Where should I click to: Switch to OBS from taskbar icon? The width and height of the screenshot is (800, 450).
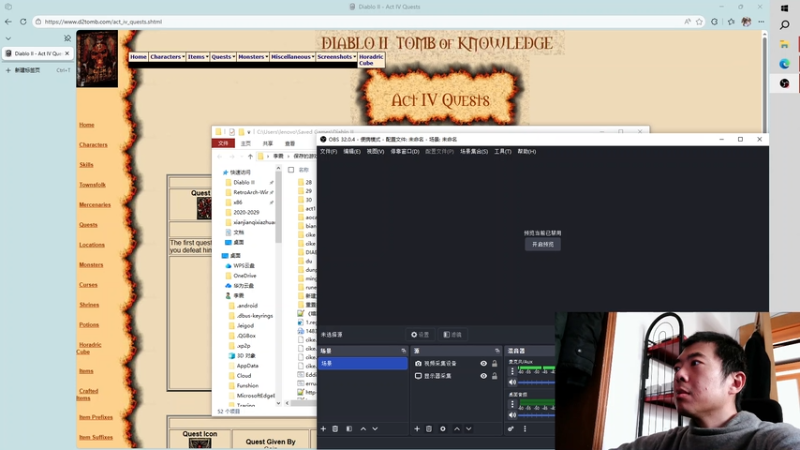tap(785, 83)
